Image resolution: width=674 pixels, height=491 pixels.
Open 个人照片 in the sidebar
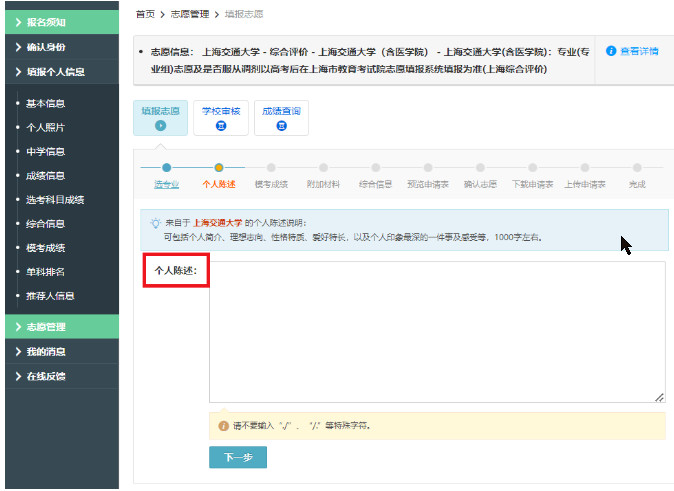[x=46, y=128]
